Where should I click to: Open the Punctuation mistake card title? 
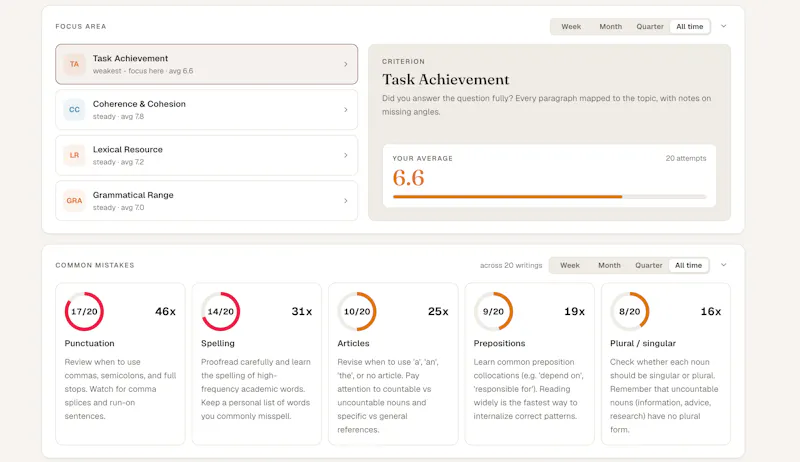click(89, 343)
